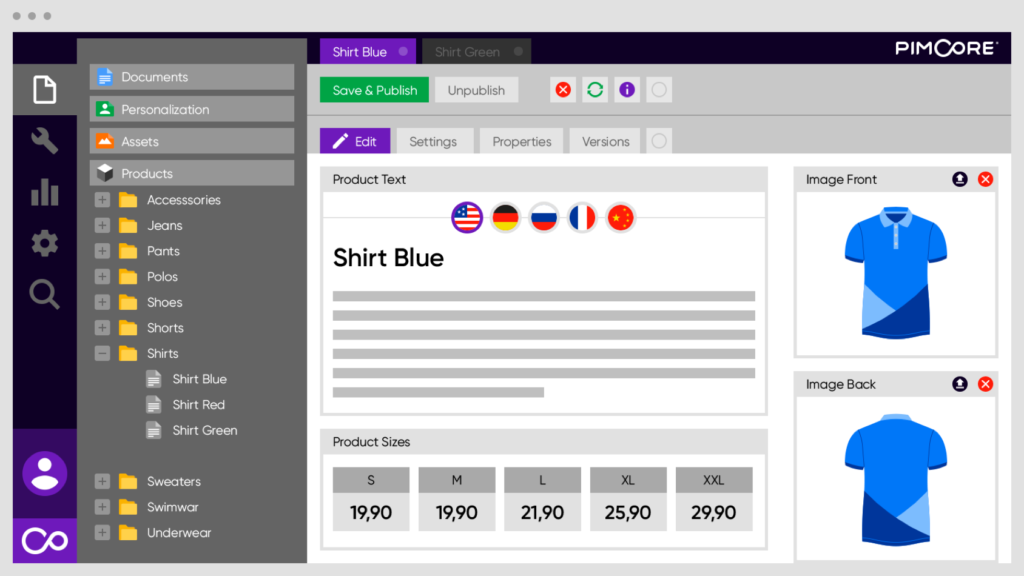Open the Shirt Green tab

point(467,52)
